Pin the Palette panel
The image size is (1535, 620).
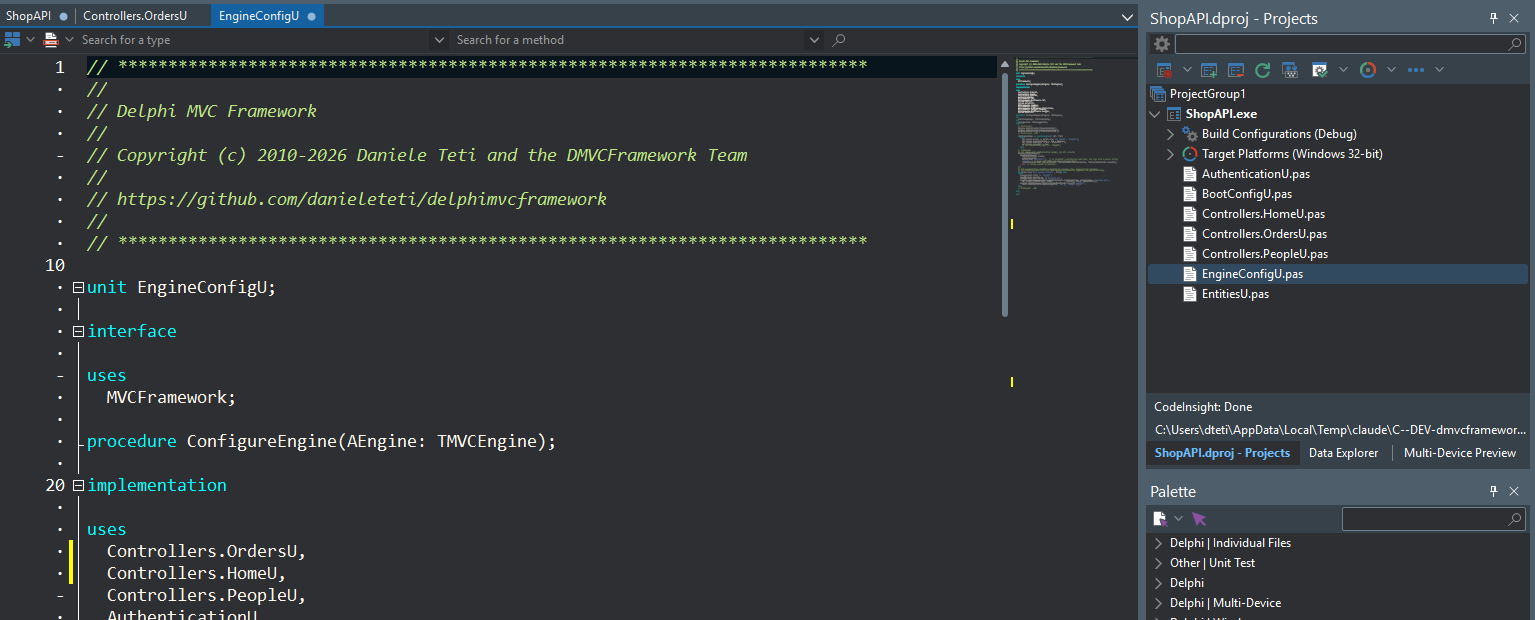(1494, 491)
